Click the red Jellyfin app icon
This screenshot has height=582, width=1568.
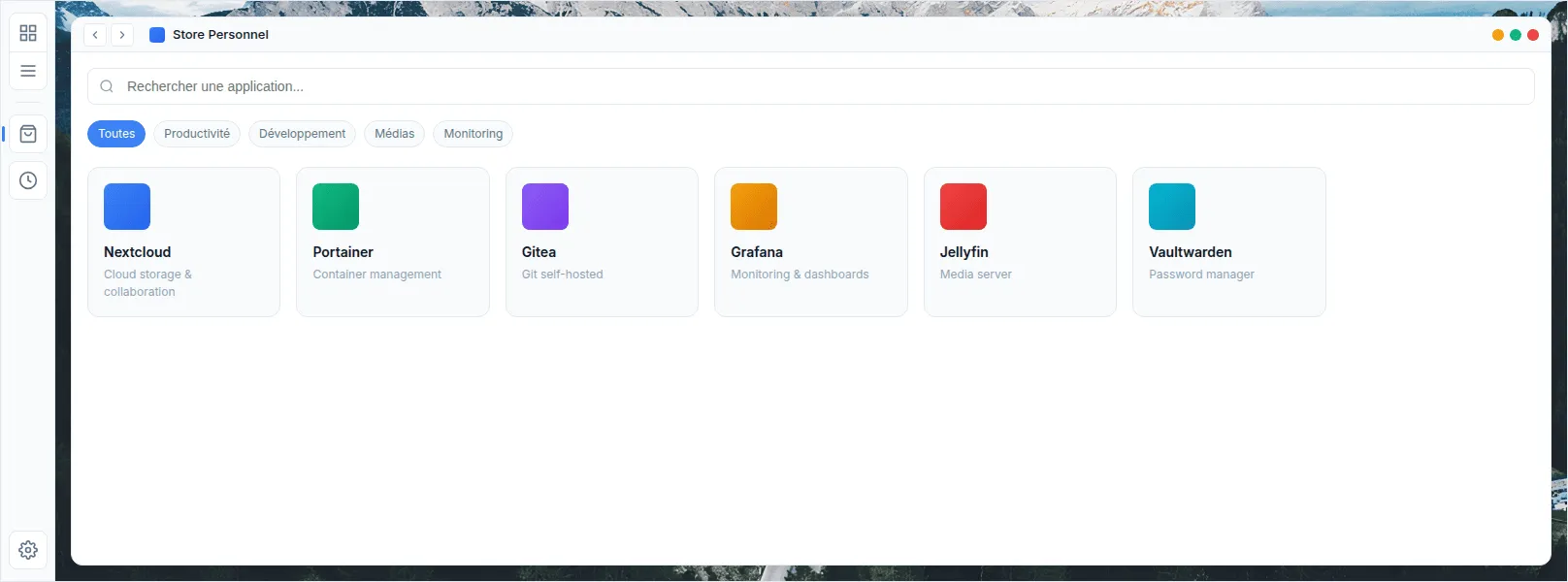click(964, 207)
